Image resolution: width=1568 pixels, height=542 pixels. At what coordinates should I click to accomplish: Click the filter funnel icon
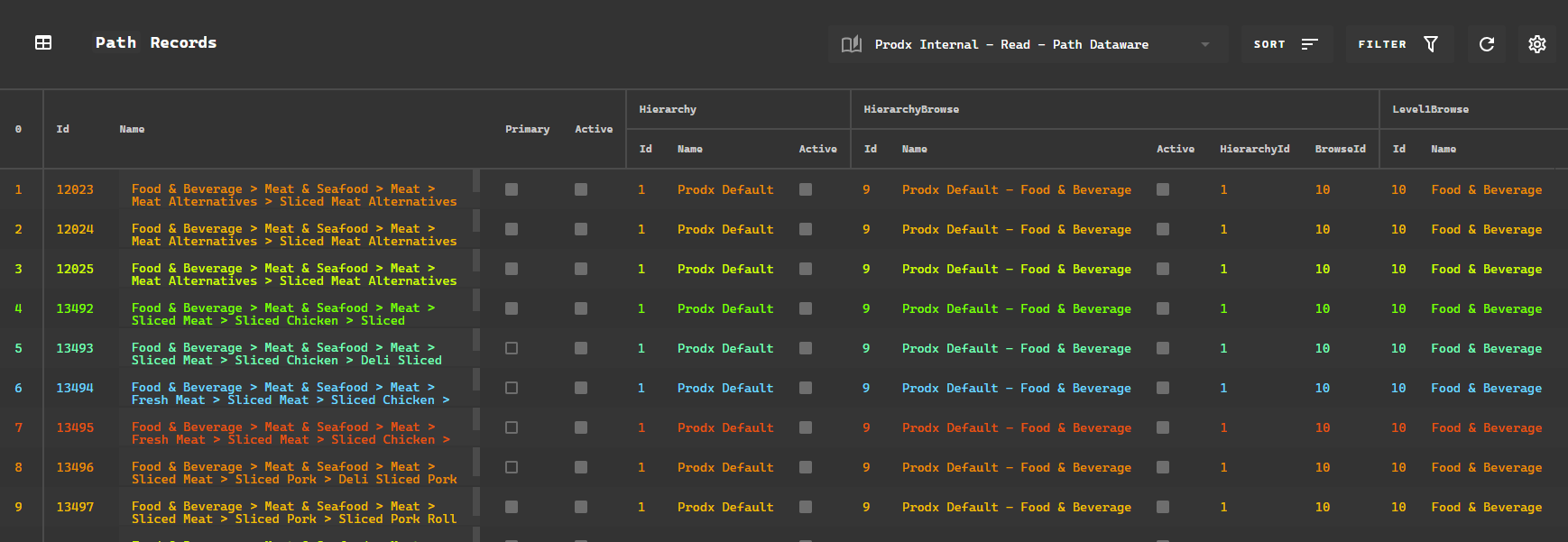(1431, 44)
